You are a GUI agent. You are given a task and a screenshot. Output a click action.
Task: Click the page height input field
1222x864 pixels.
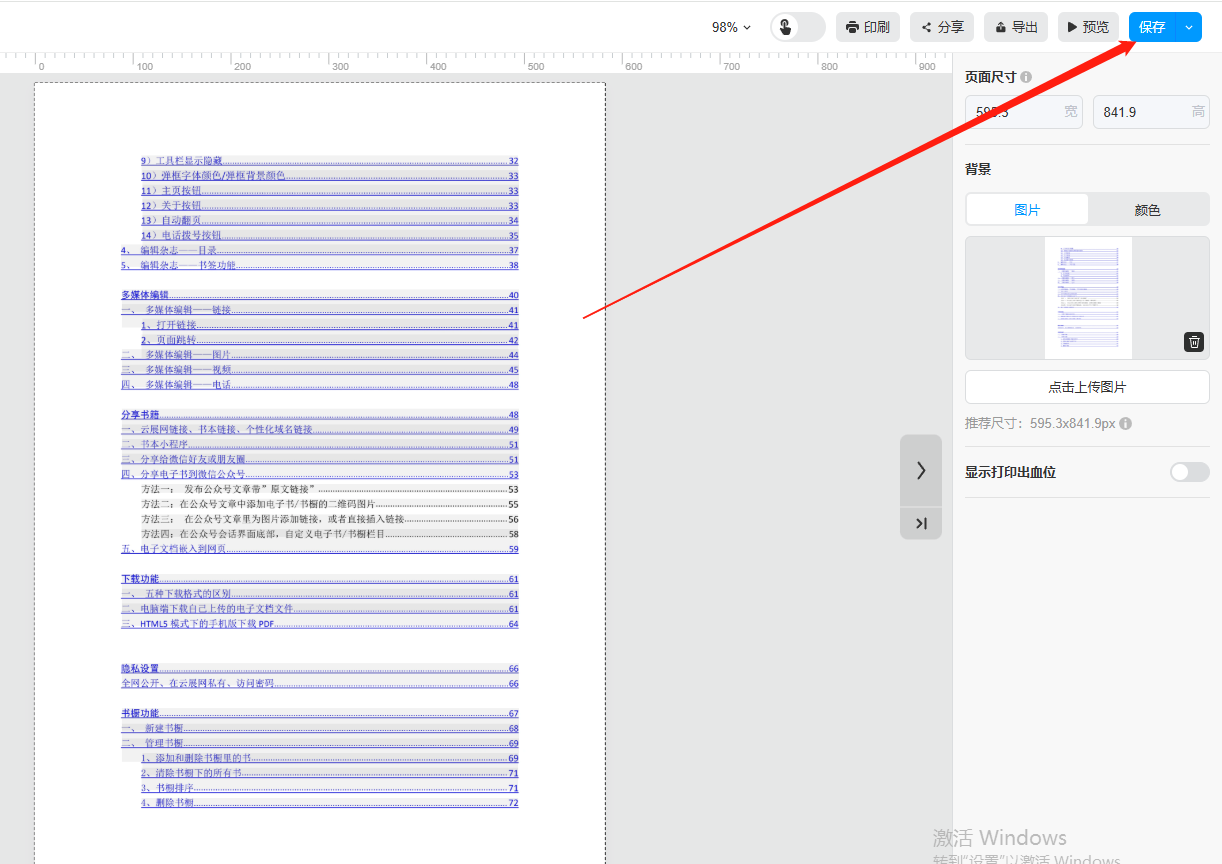pyautogui.click(x=1140, y=112)
